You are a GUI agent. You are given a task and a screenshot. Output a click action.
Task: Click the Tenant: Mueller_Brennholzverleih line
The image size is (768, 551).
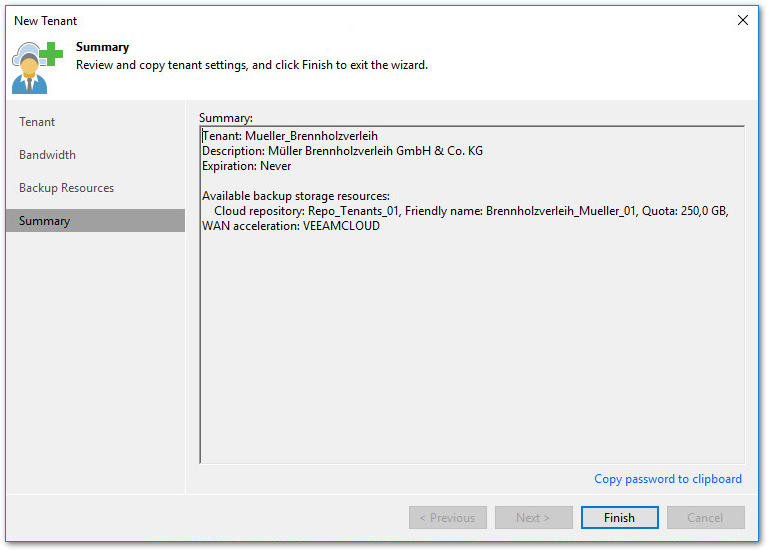coord(290,136)
